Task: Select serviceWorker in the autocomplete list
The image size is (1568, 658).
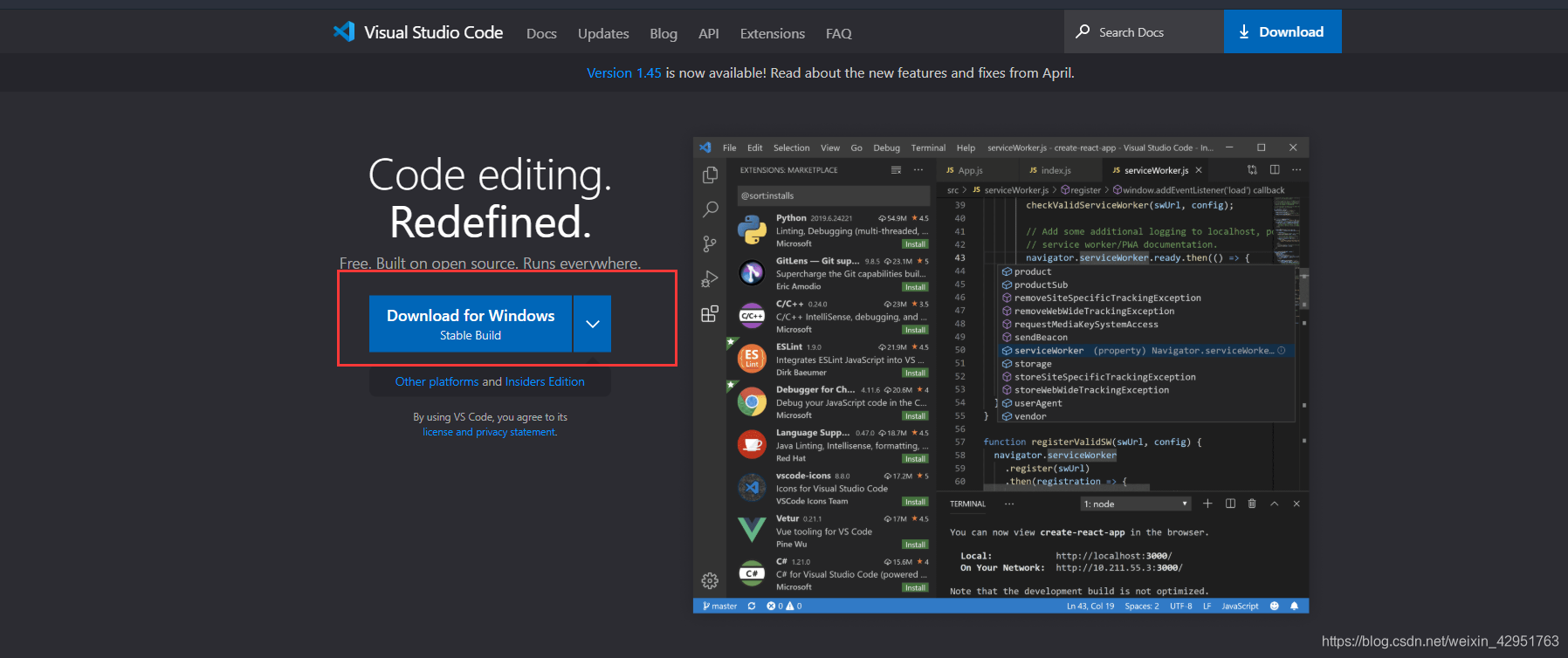Action: pyautogui.click(x=1146, y=350)
